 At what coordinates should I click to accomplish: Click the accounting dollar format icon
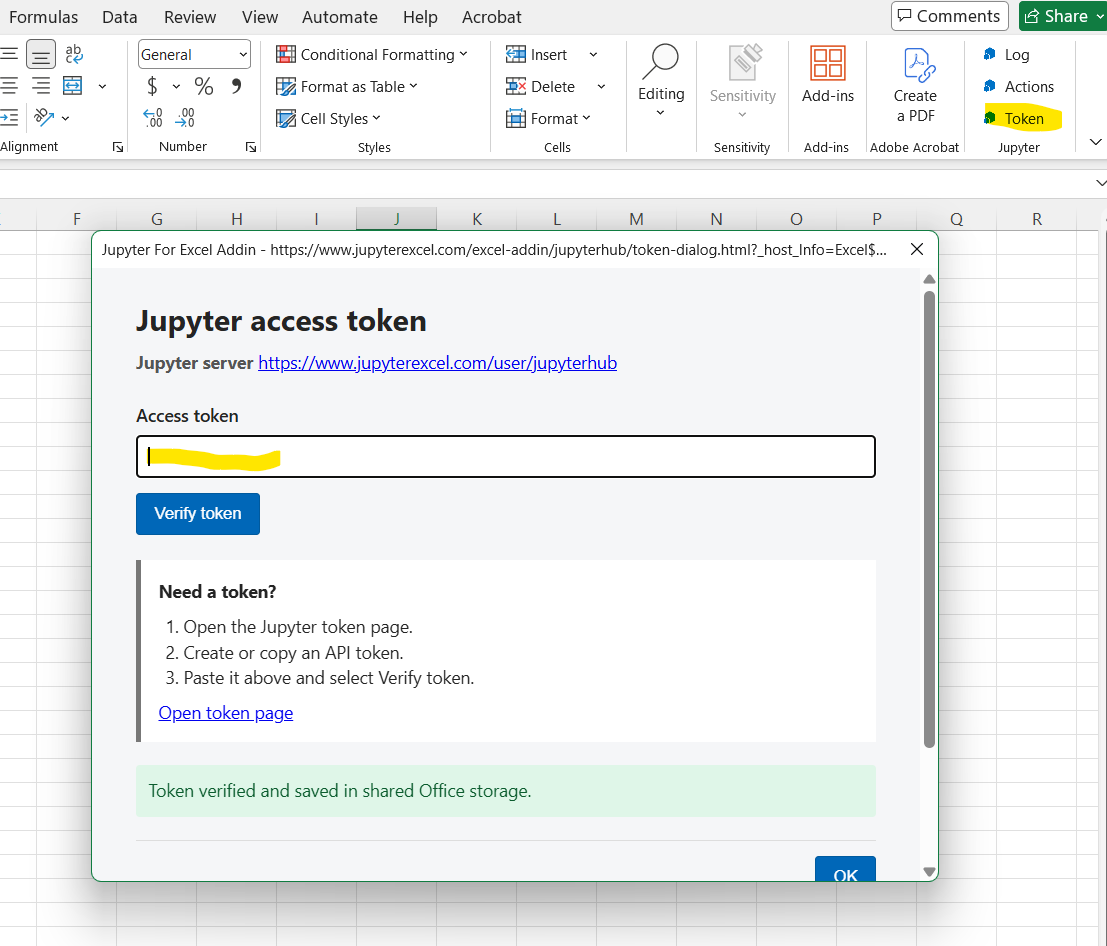(x=152, y=86)
